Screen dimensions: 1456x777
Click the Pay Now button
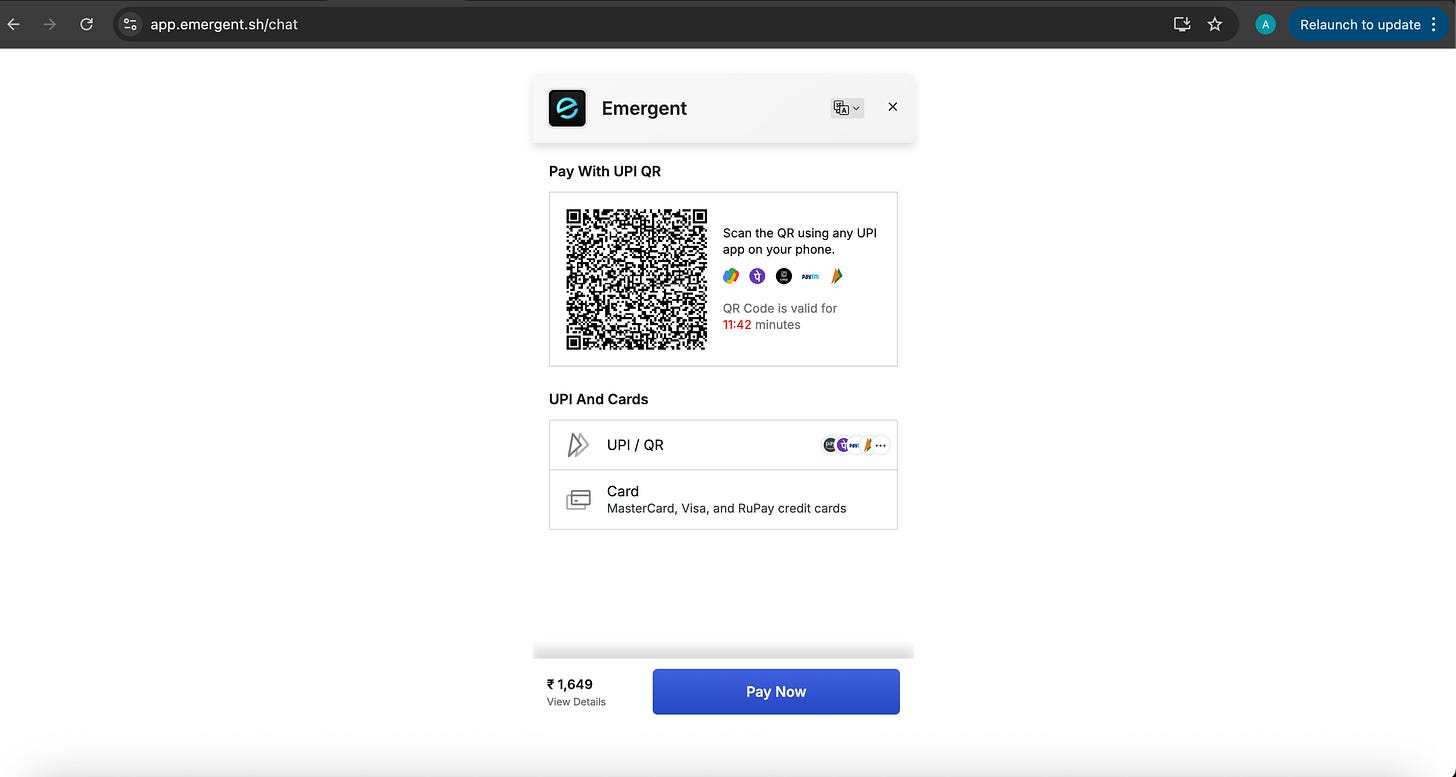click(776, 692)
